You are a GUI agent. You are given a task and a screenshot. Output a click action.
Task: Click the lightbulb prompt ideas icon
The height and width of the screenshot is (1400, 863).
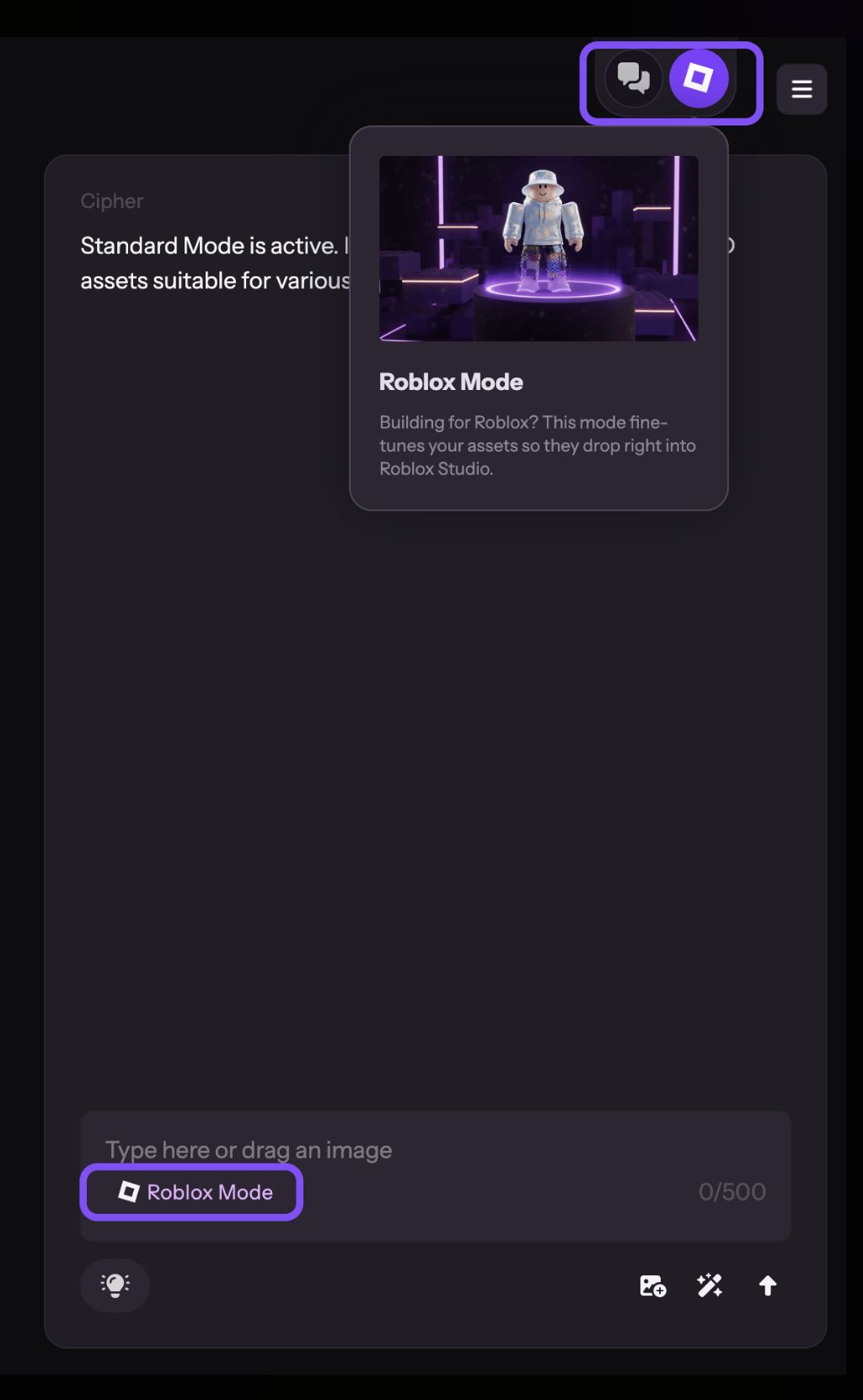(x=115, y=1285)
